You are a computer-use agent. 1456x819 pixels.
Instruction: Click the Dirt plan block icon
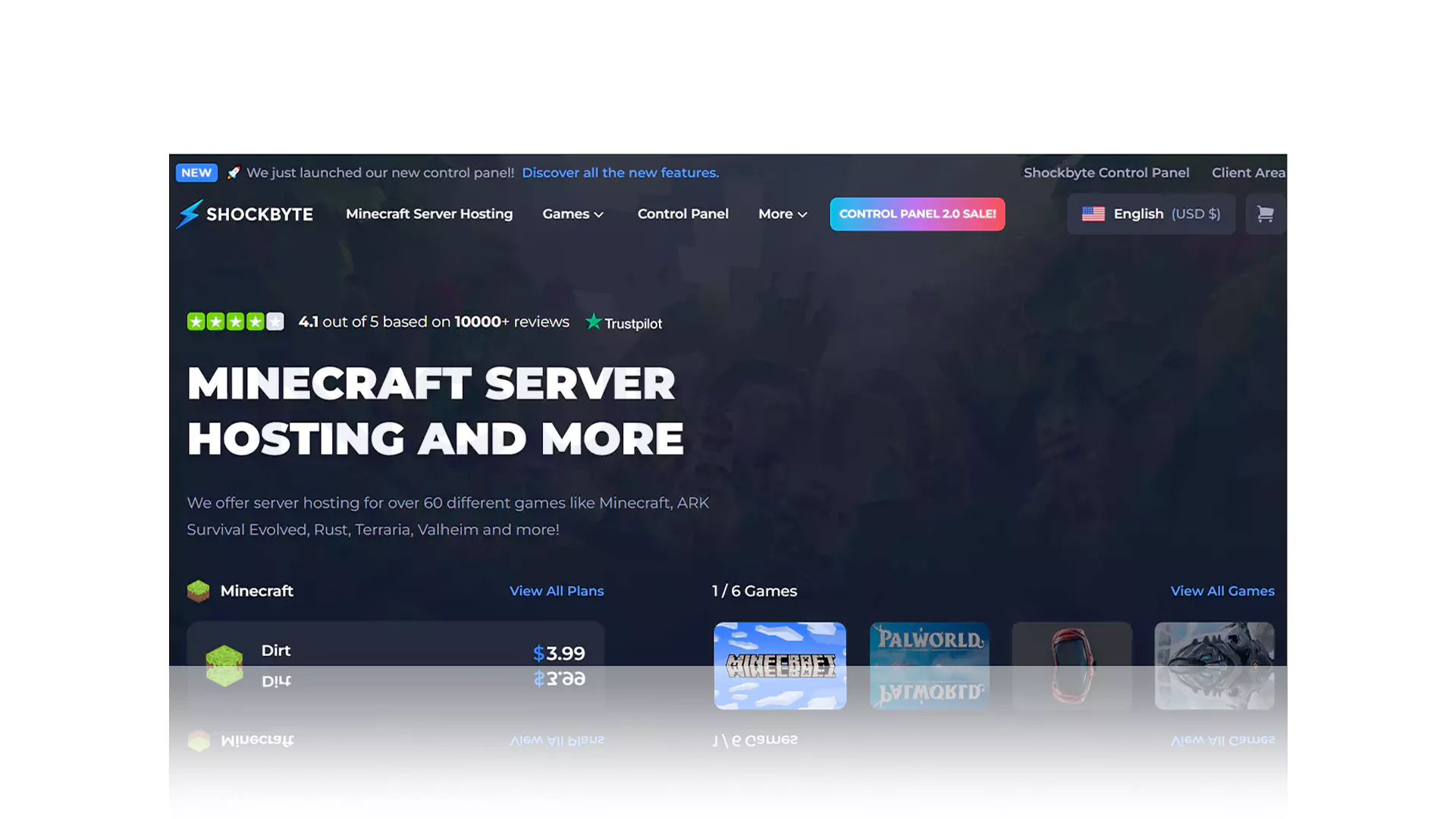point(224,655)
